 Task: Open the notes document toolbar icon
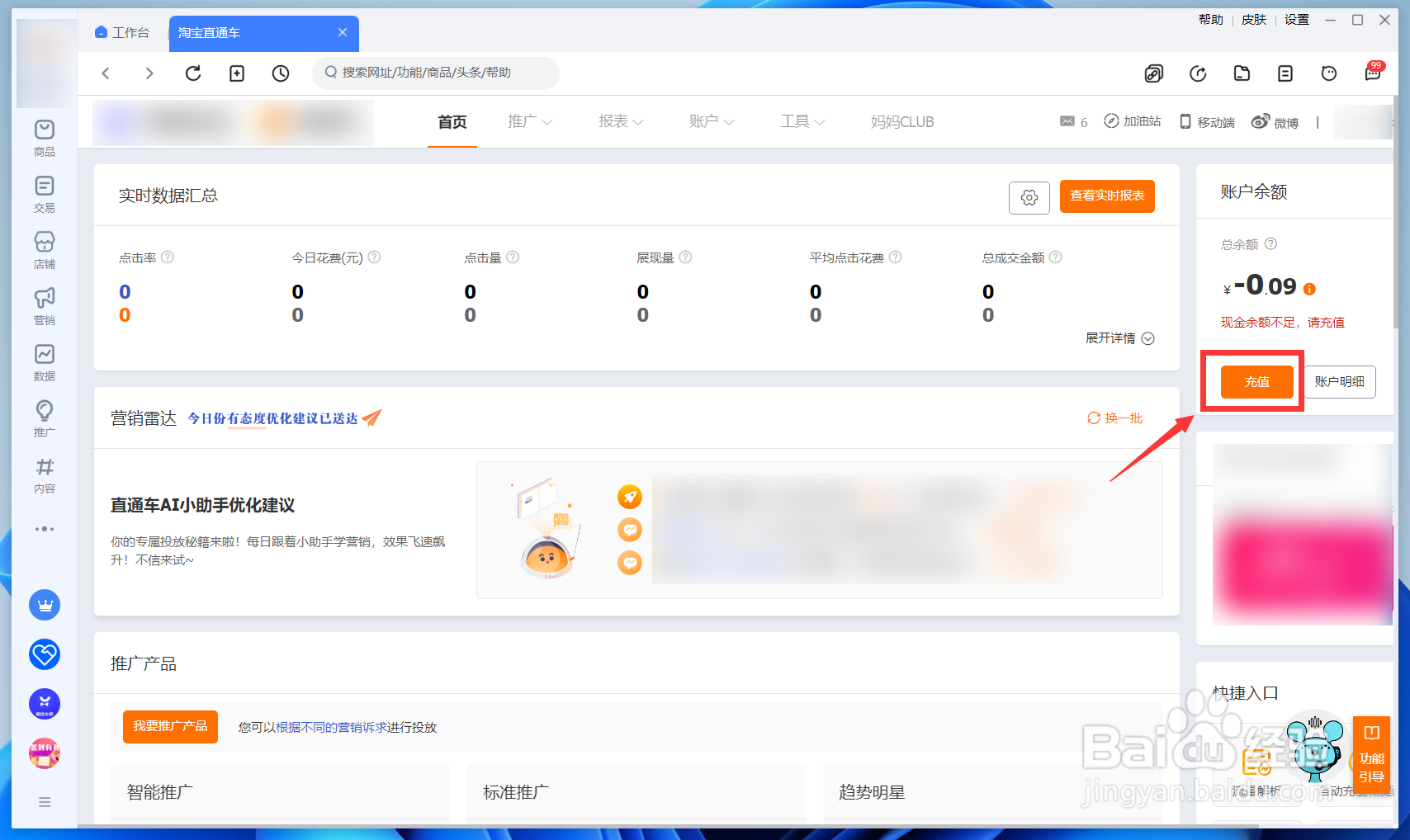click(1285, 73)
